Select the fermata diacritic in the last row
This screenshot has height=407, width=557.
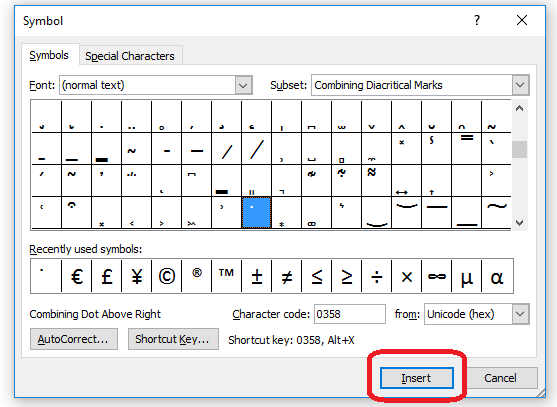click(x=76, y=212)
